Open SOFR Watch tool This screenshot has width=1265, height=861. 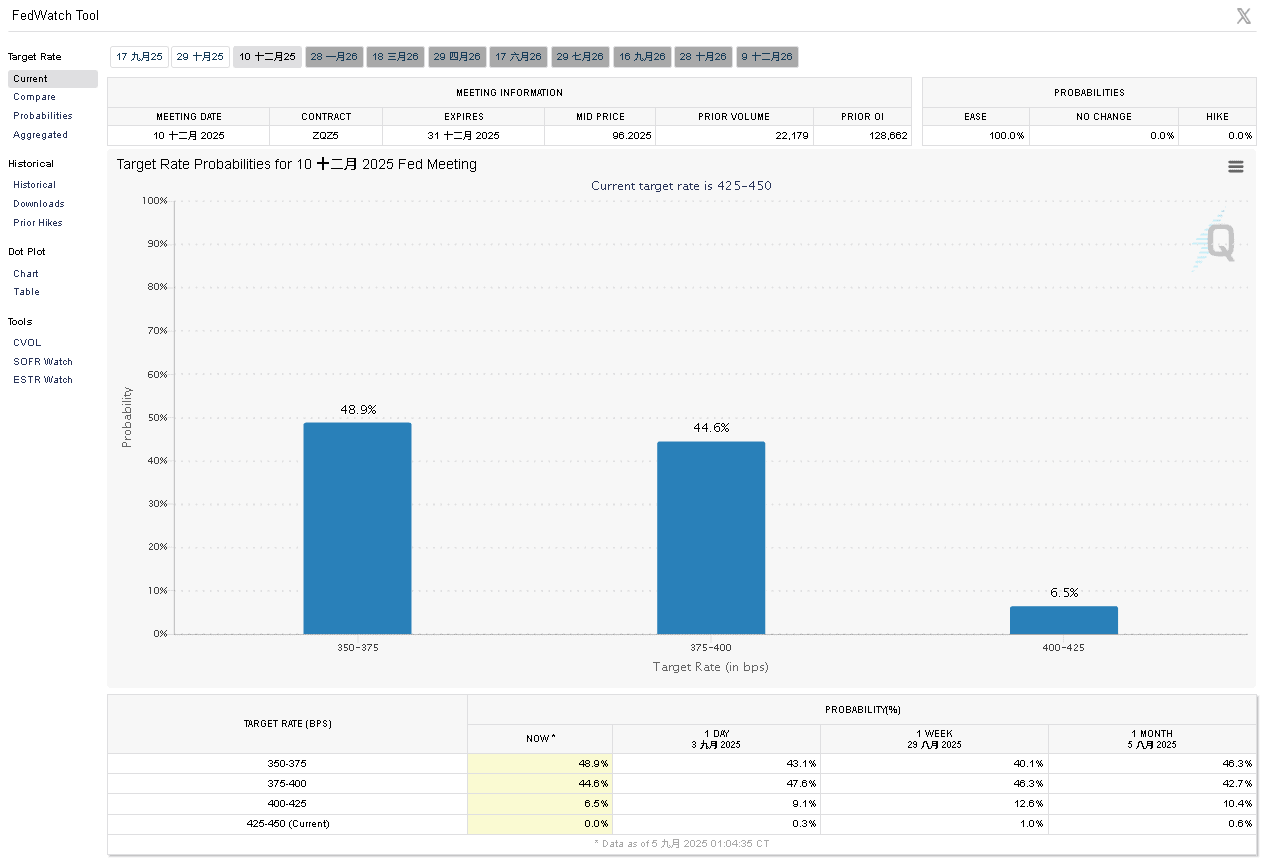[x=42, y=362]
